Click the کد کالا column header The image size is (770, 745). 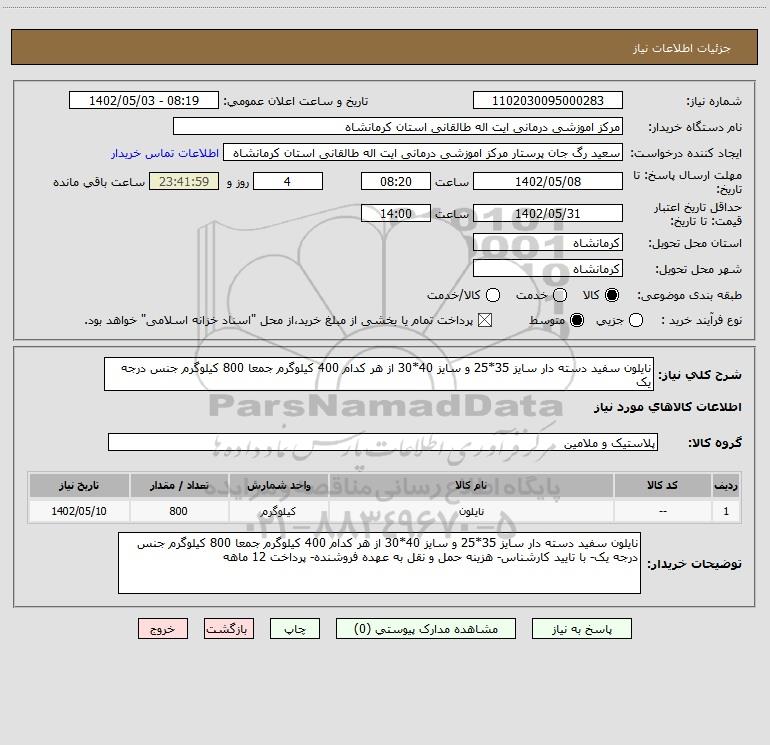[662, 485]
